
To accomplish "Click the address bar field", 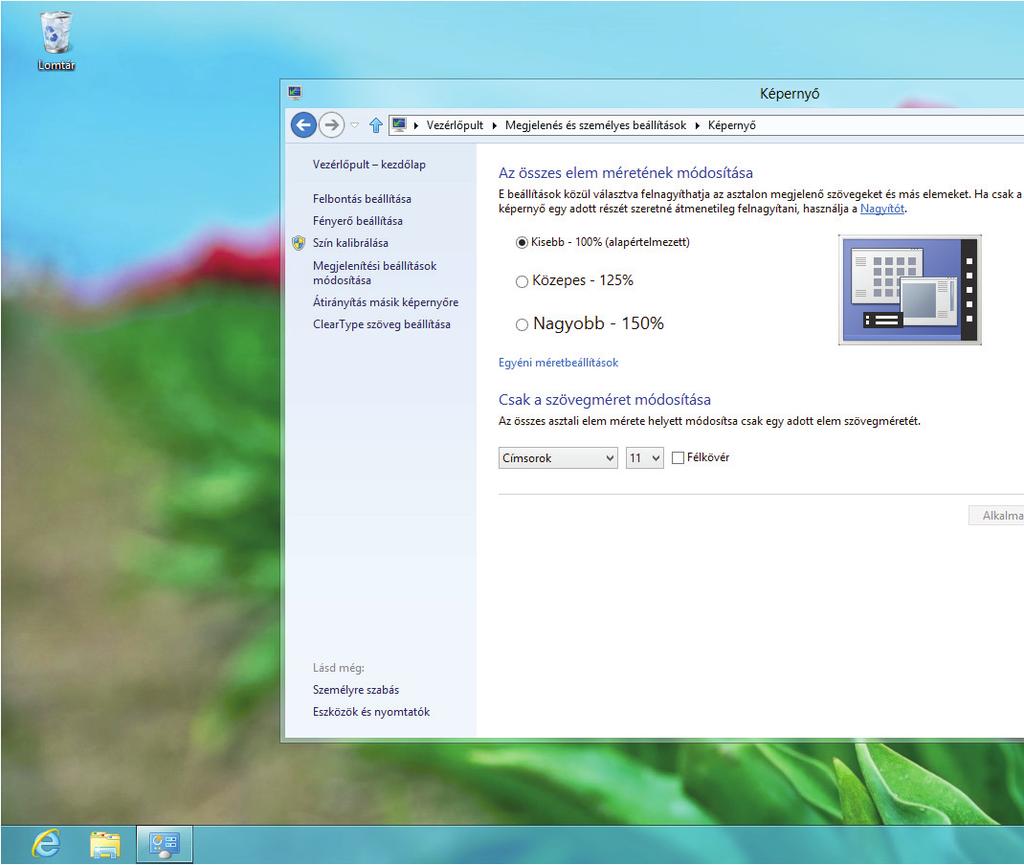I will pos(707,125).
